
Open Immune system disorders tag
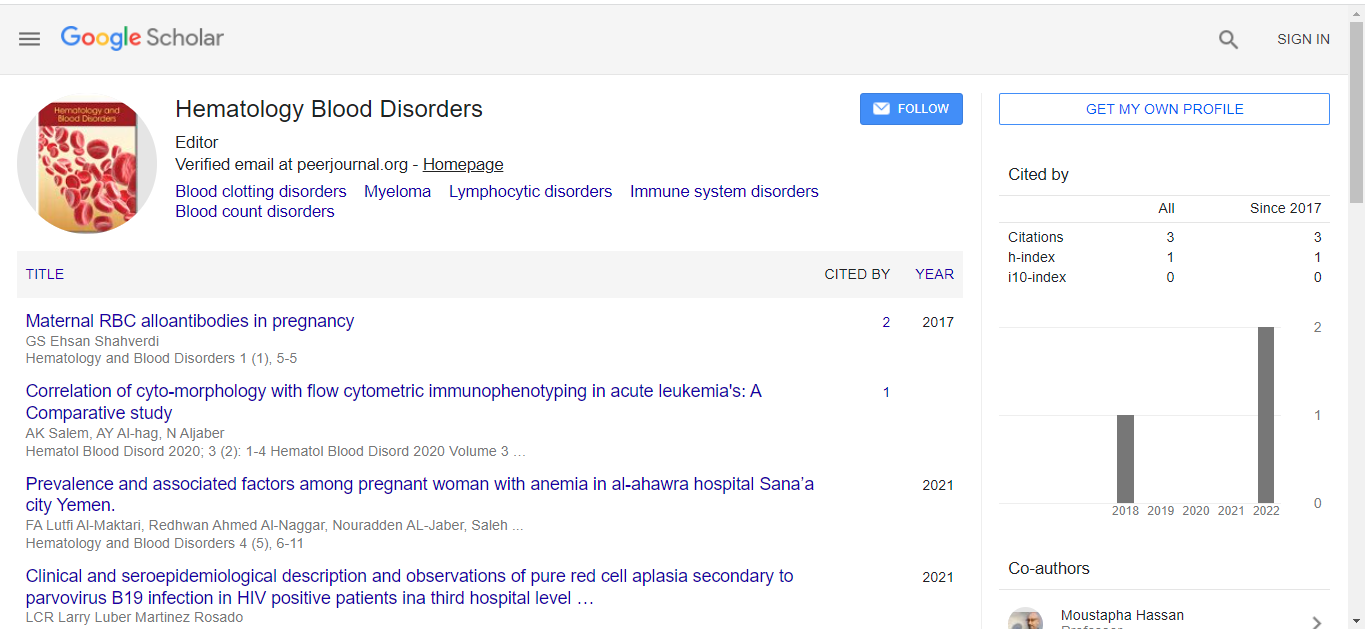(x=724, y=192)
